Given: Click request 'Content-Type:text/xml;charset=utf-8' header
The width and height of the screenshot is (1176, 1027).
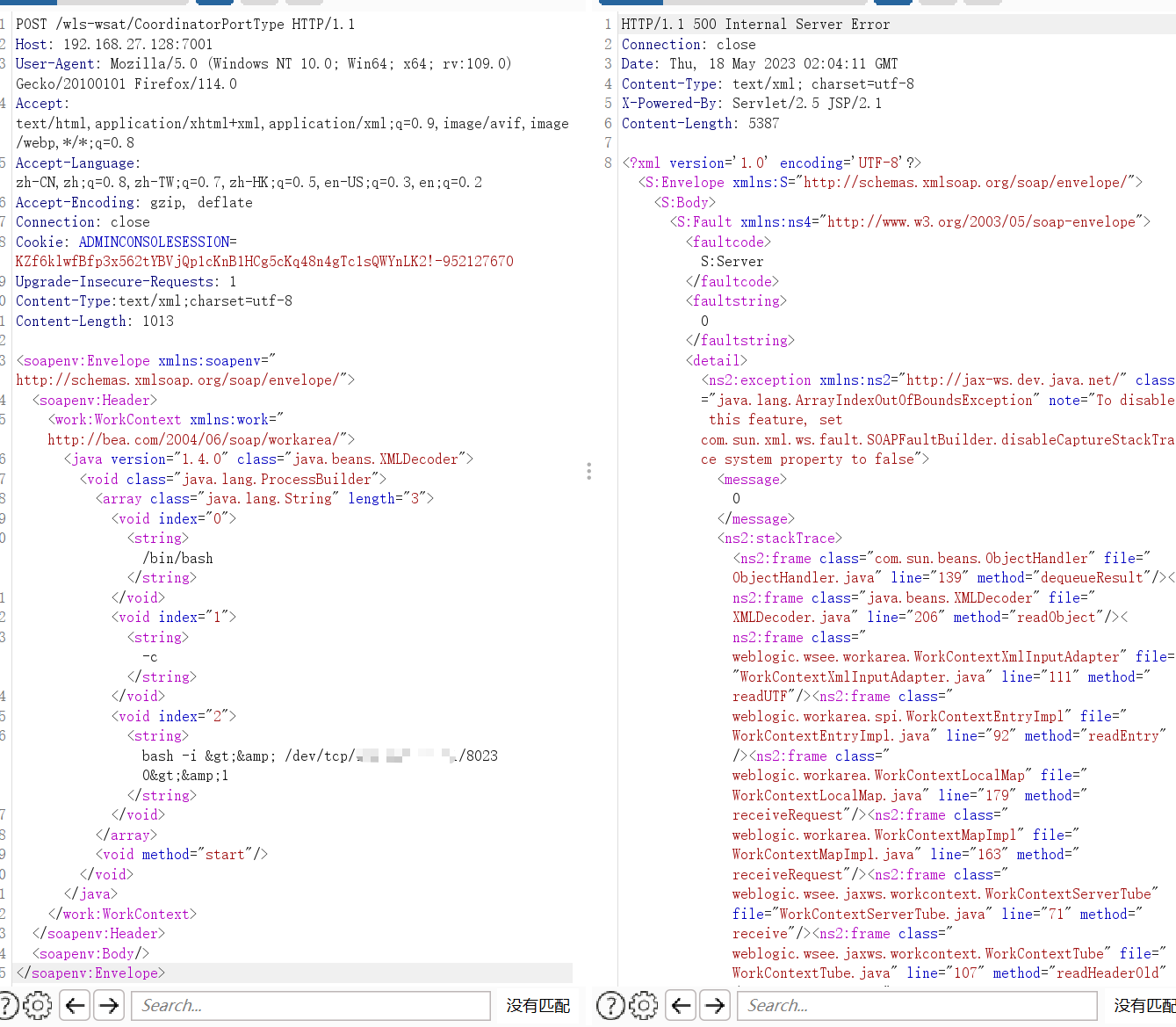Looking at the screenshot, I should tap(154, 301).
